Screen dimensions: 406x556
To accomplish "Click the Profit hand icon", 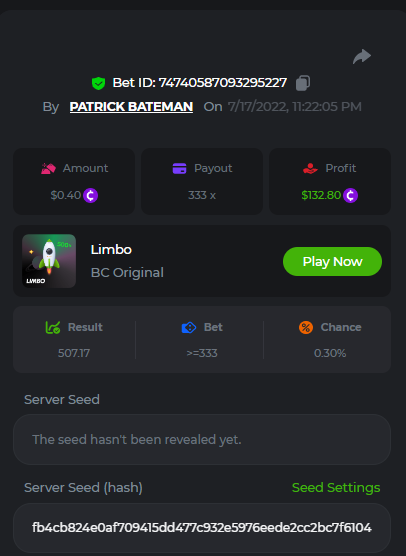I will [x=310, y=168].
